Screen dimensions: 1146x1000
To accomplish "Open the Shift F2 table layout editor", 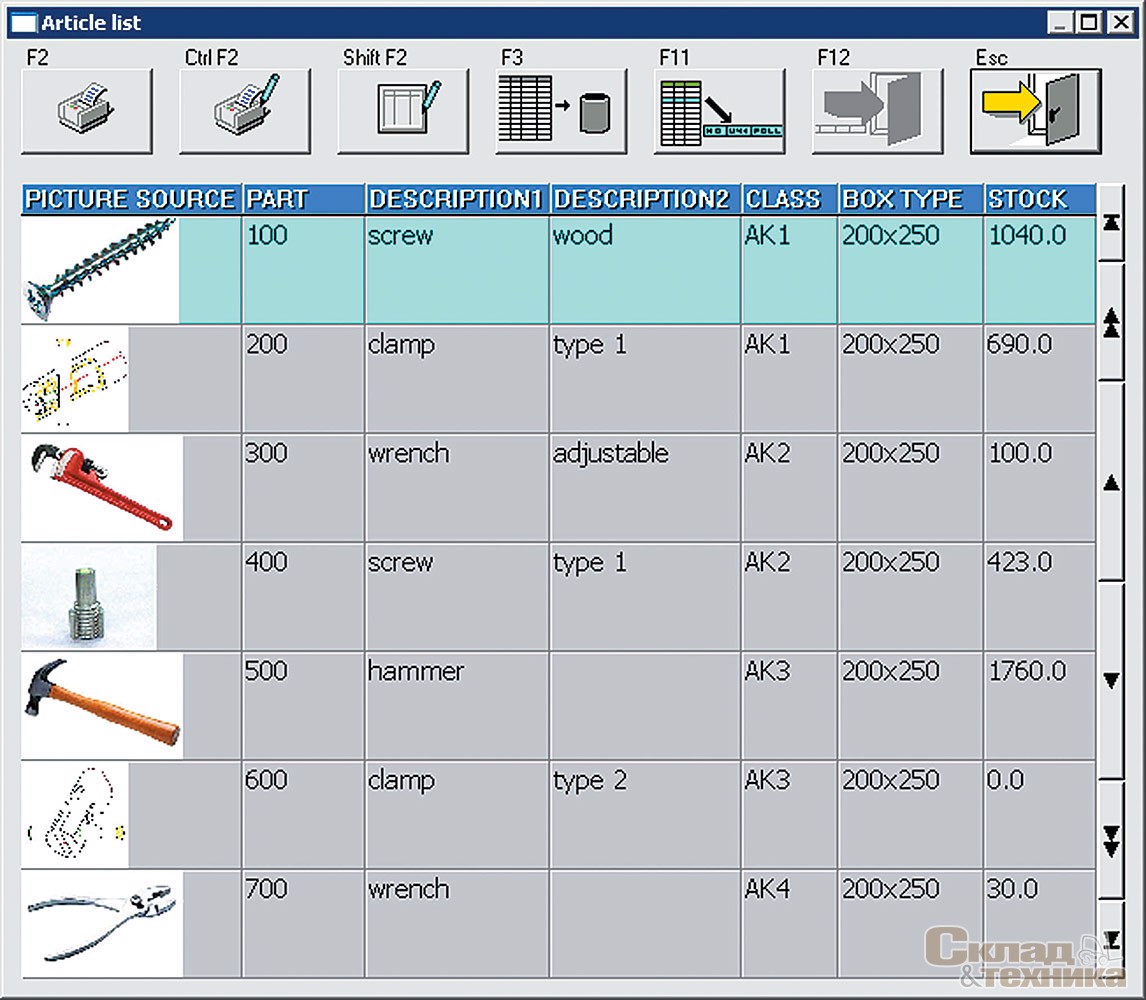I will point(403,111).
